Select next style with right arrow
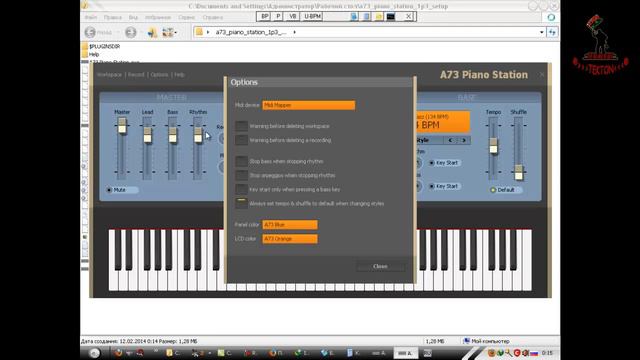 point(464,140)
